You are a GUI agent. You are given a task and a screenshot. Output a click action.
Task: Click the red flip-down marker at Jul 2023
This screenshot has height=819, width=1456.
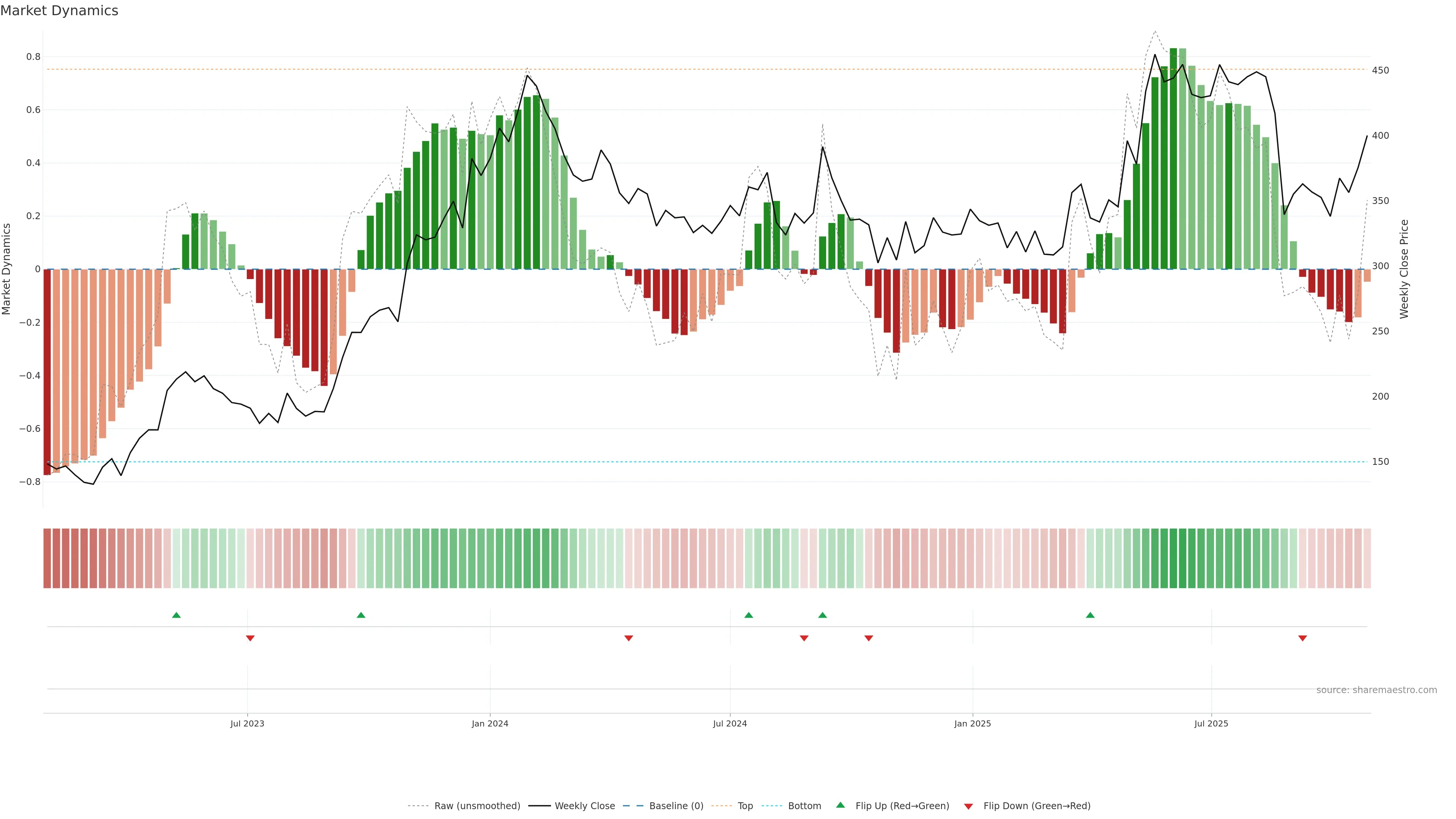tap(250, 638)
